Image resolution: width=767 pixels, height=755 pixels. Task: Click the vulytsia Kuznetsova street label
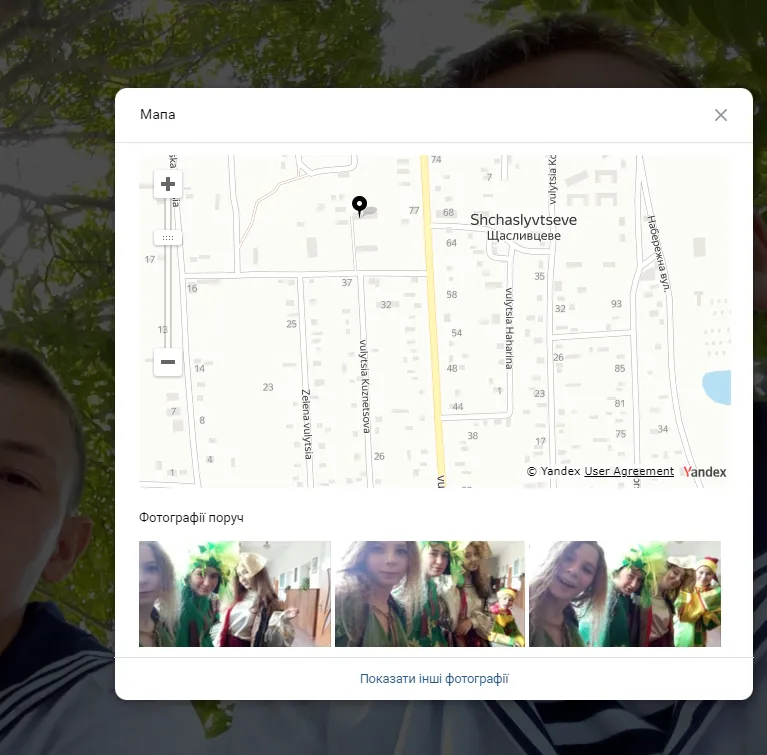tap(365, 385)
